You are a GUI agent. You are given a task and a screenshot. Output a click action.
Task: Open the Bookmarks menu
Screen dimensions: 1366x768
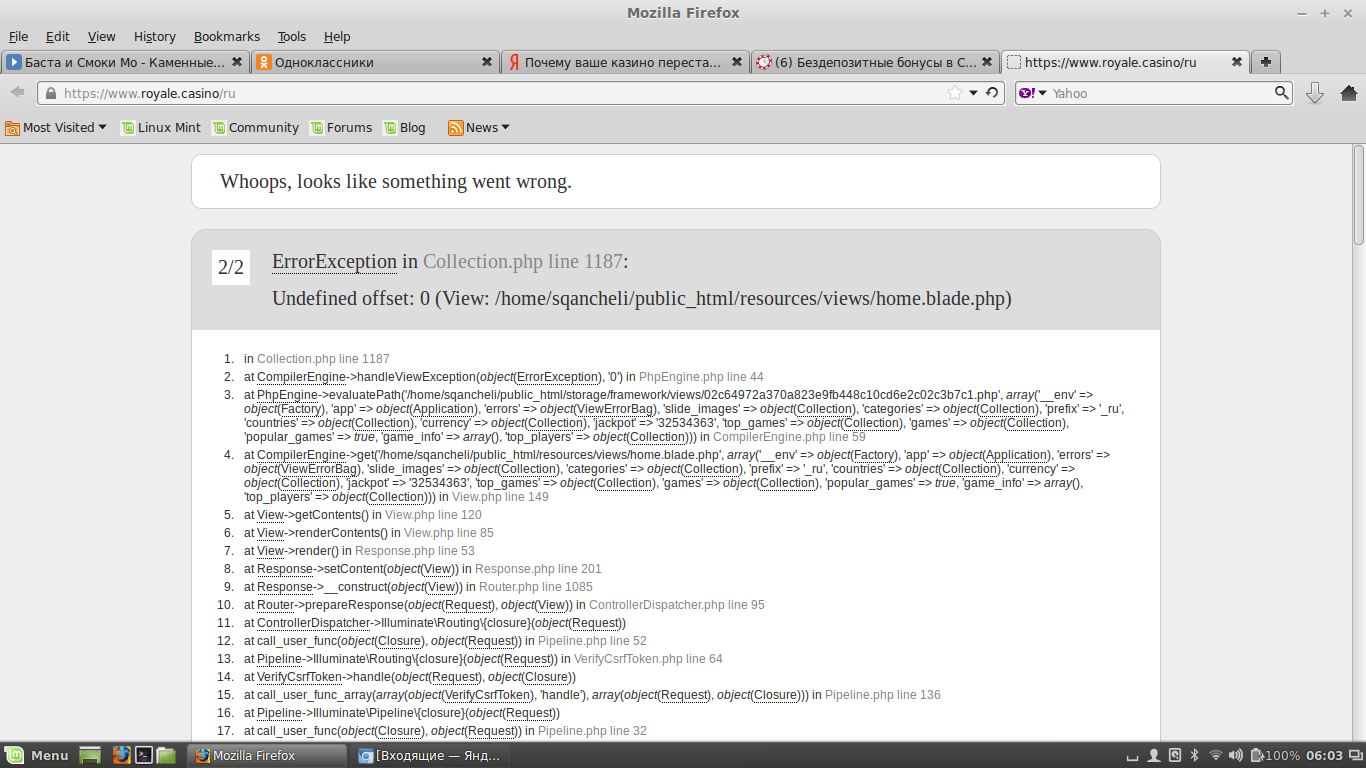(x=226, y=36)
